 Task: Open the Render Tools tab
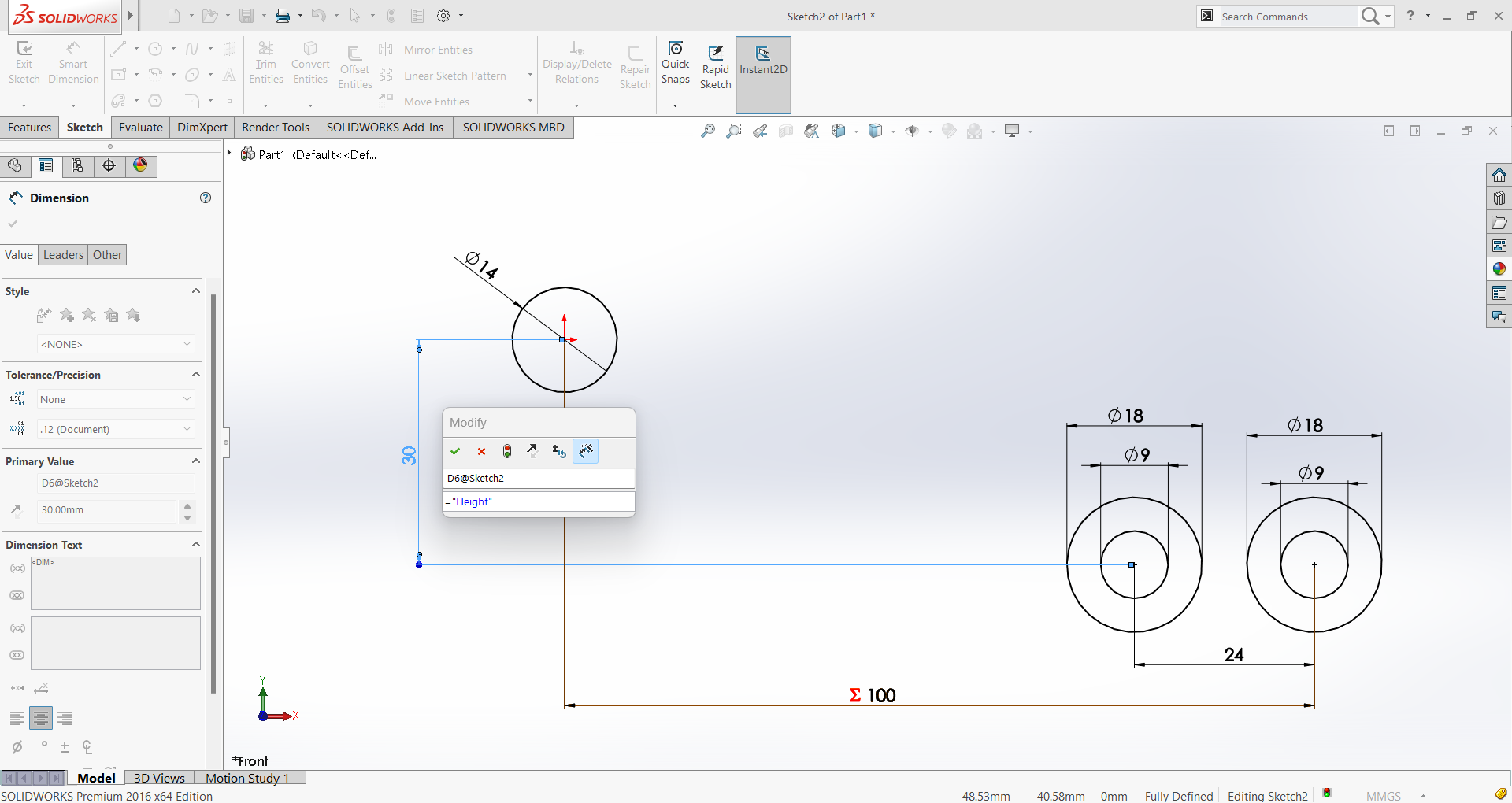tap(276, 127)
